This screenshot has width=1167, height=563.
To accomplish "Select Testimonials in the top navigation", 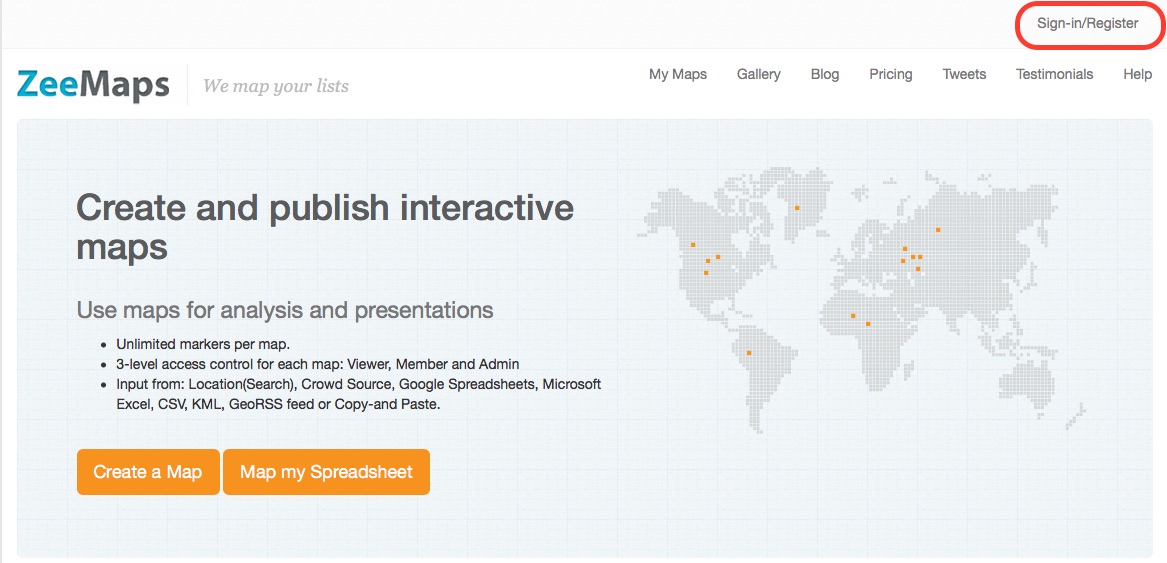I will (1054, 74).
